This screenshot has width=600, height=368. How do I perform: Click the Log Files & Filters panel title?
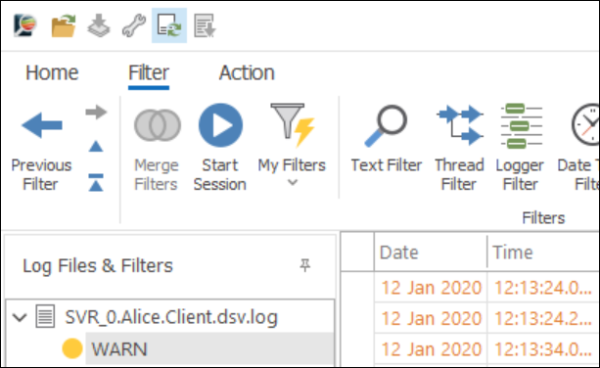click(98, 265)
